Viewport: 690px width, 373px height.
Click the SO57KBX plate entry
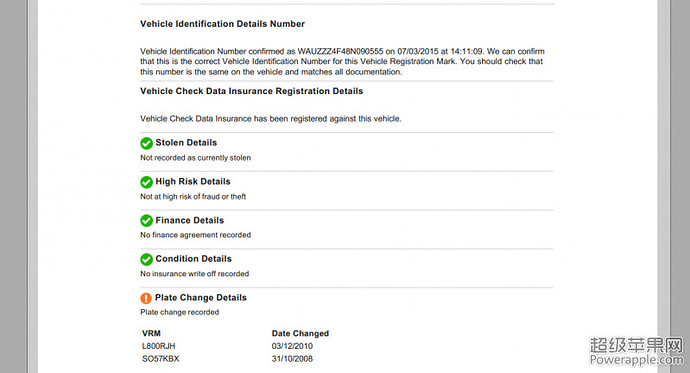pos(161,358)
